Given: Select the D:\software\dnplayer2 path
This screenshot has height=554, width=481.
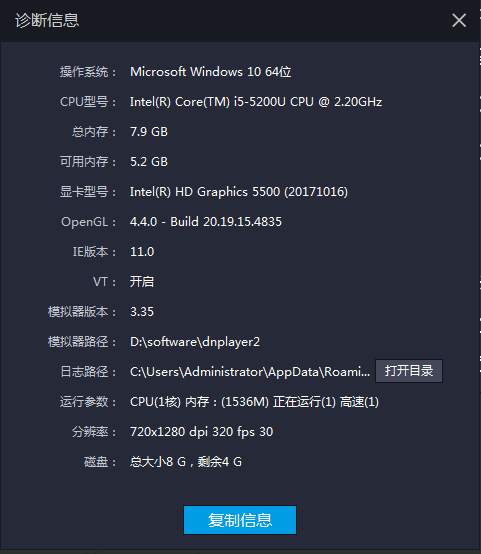Looking at the screenshot, I should pyautogui.click(x=195, y=342).
